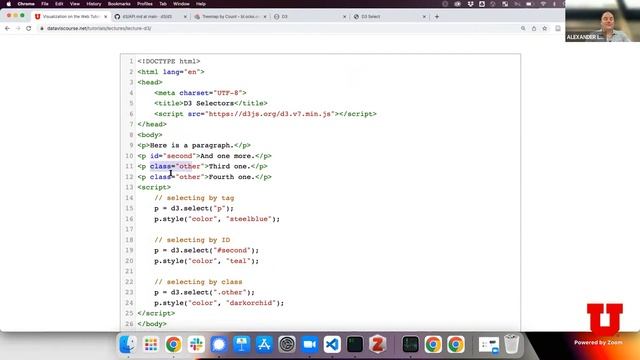Go forward in browser history

pyautogui.click(x=18, y=28)
